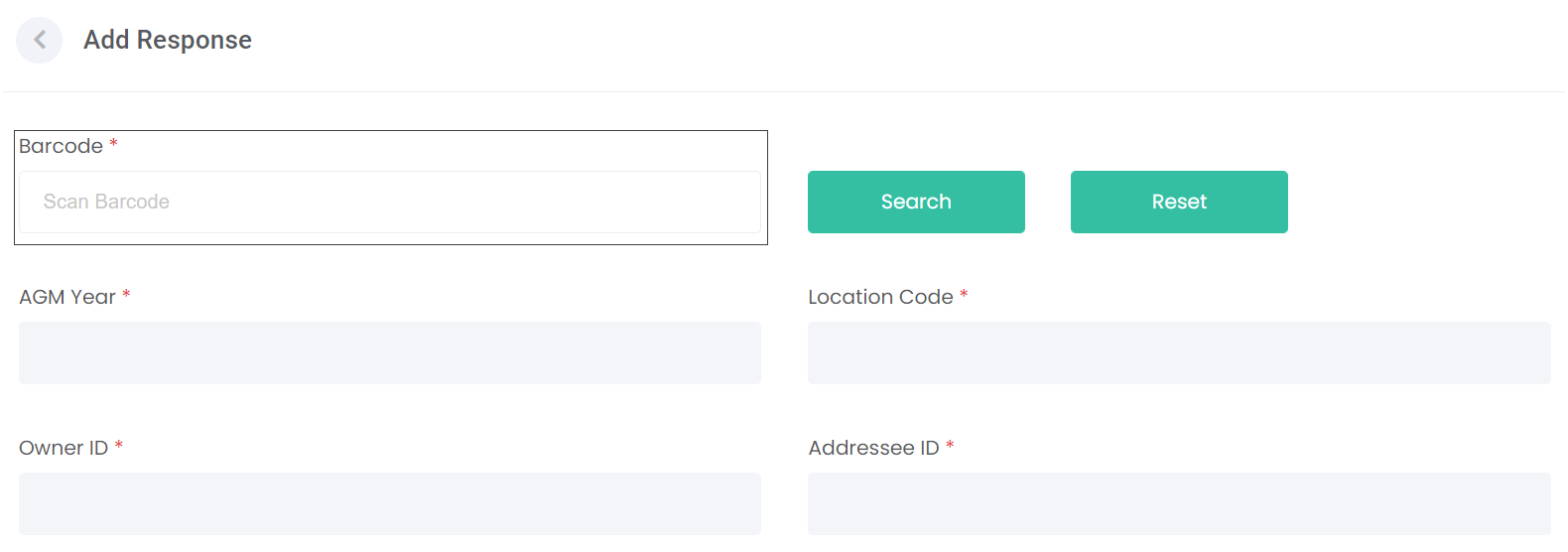This screenshot has height=552, width=1568.
Task: Go back using the chevron arrow icon
Action: coord(40,40)
